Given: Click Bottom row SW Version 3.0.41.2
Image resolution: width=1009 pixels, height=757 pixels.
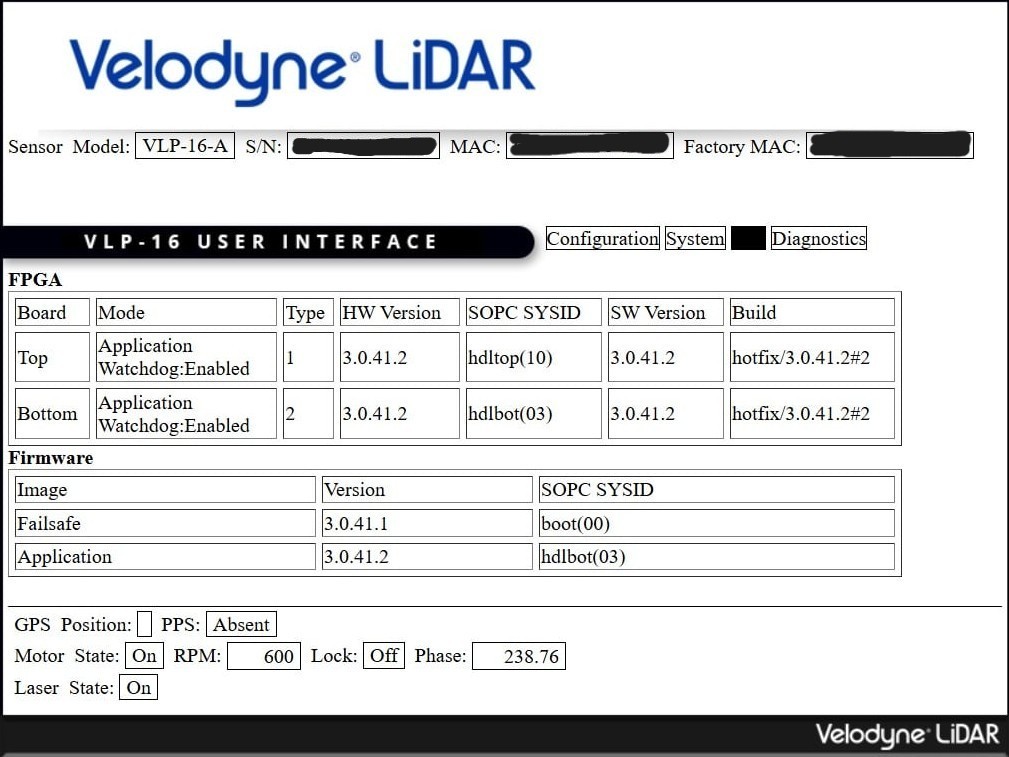Looking at the screenshot, I should [x=665, y=413].
